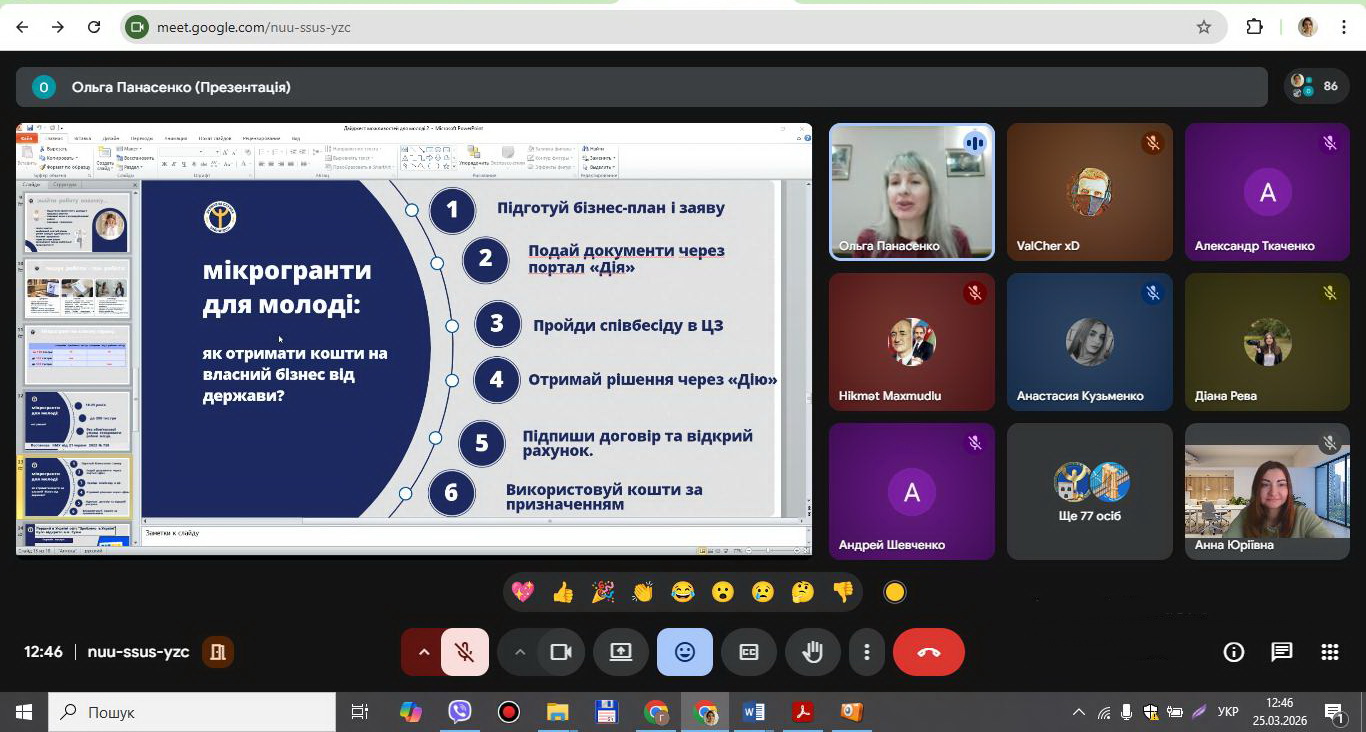Expand the video settings arrow

(x=519, y=652)
